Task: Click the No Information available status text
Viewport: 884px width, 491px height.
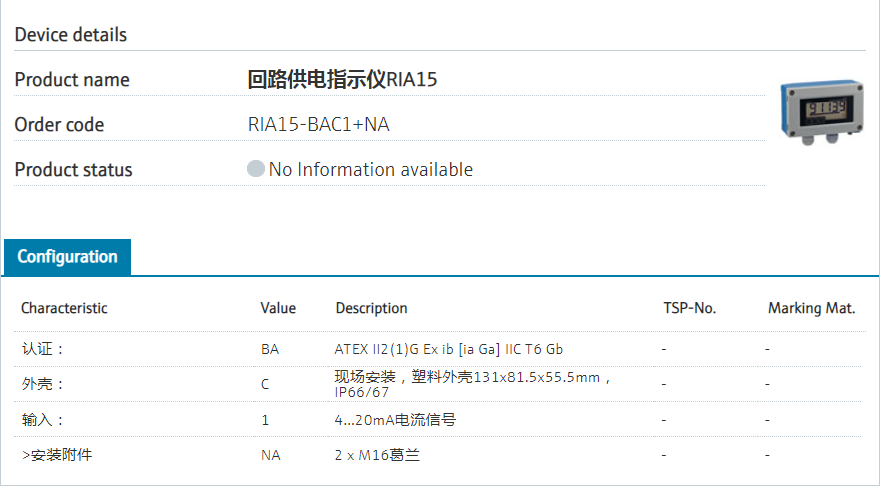Action: coord(370,170)
